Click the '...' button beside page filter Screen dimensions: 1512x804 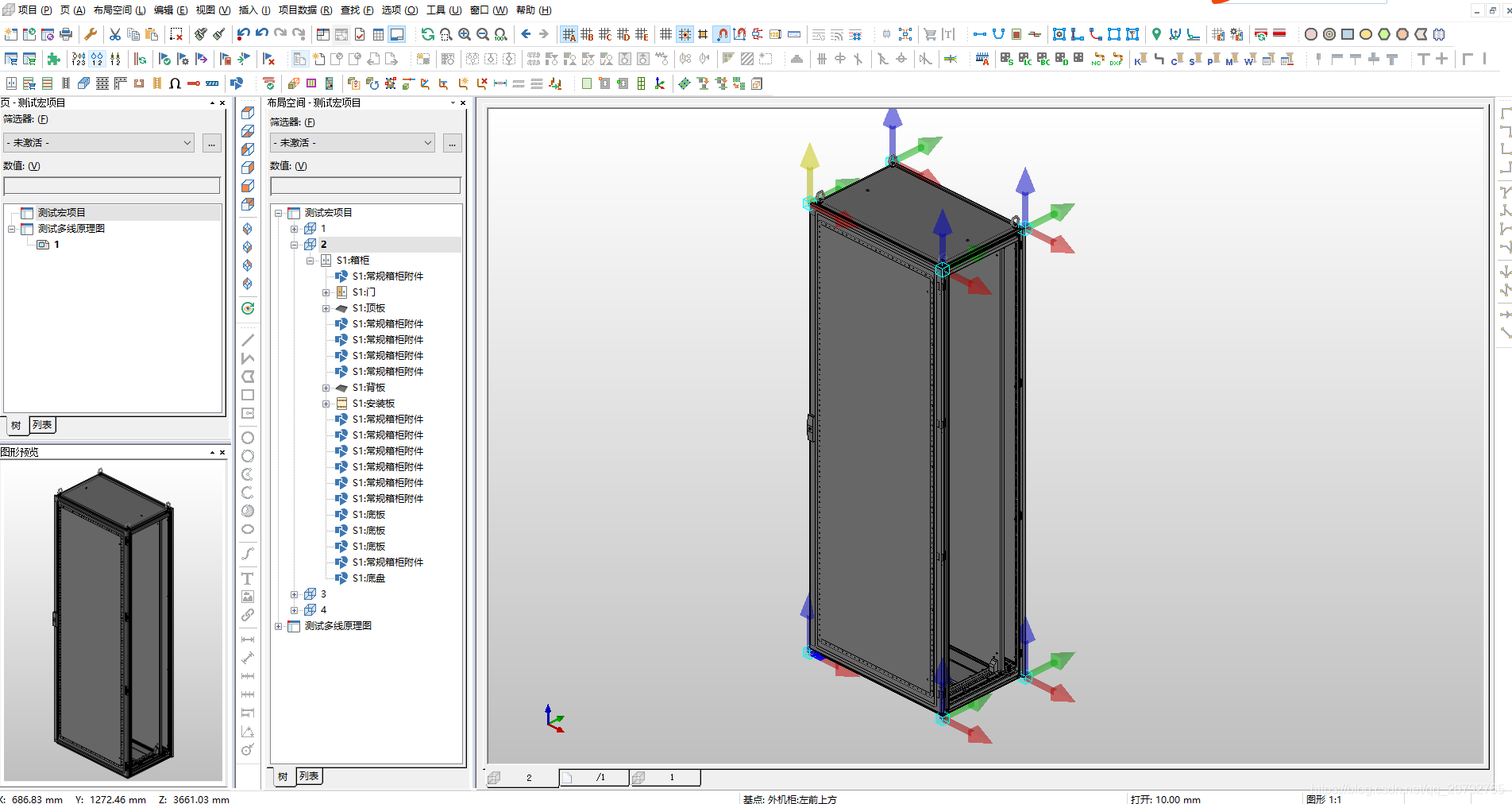pos(211,143)
